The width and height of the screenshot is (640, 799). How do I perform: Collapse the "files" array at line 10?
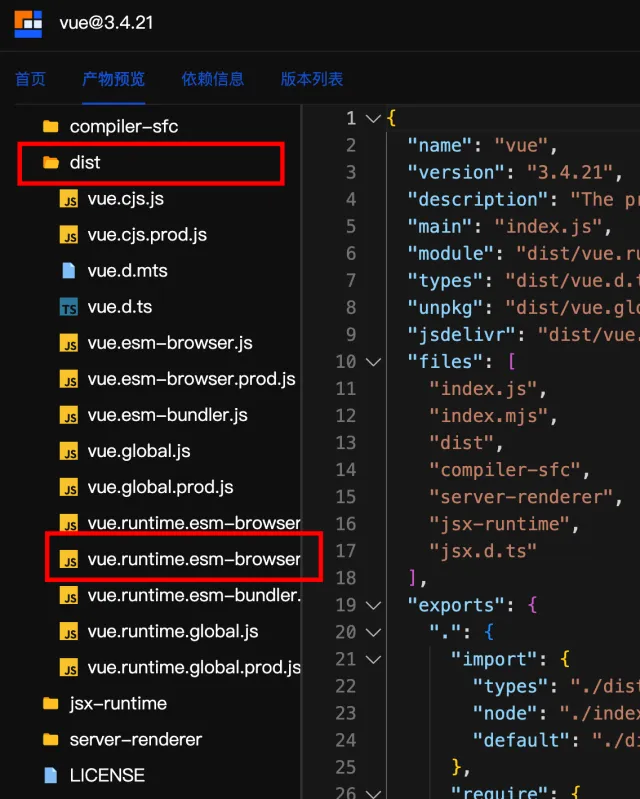[374, 362]
